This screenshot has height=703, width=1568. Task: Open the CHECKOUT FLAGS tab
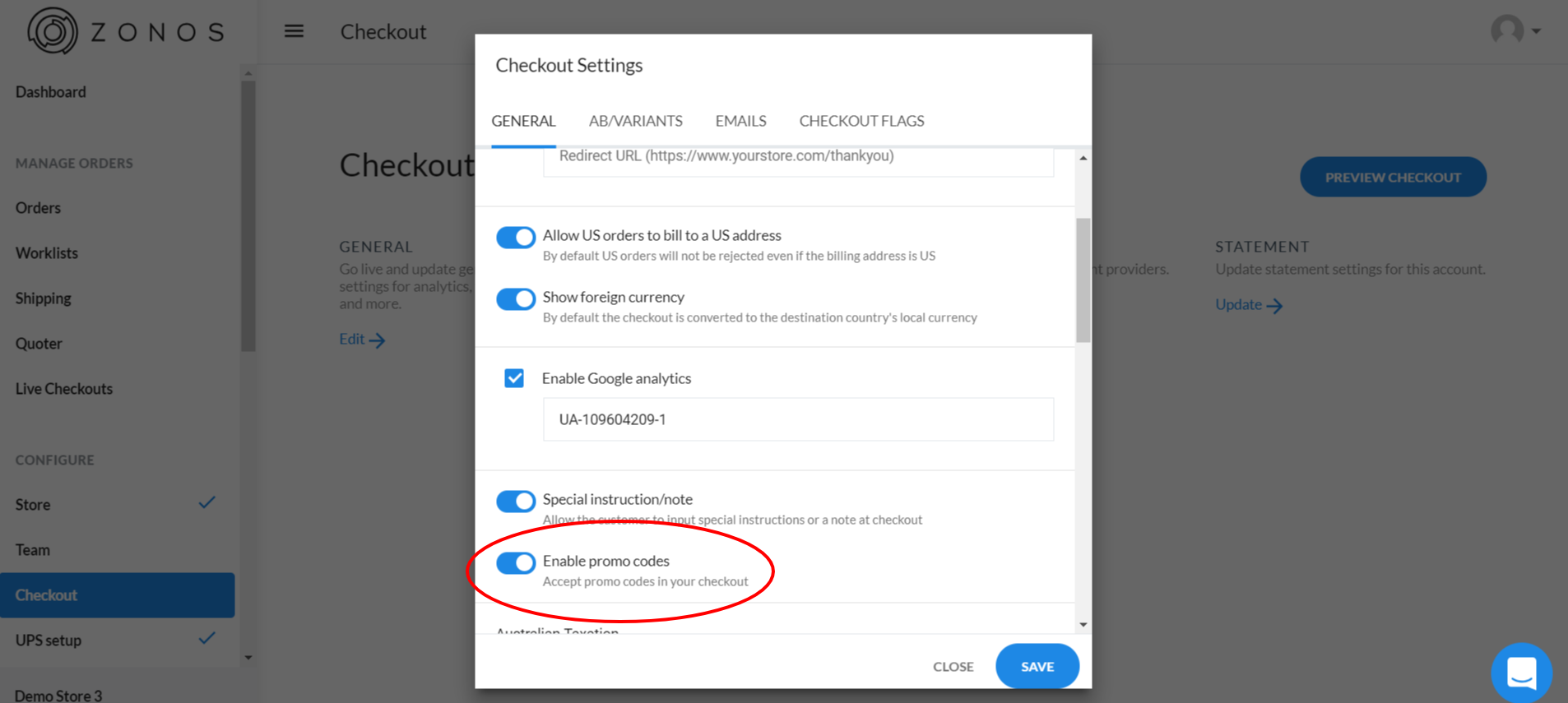[x=861, y=121]
